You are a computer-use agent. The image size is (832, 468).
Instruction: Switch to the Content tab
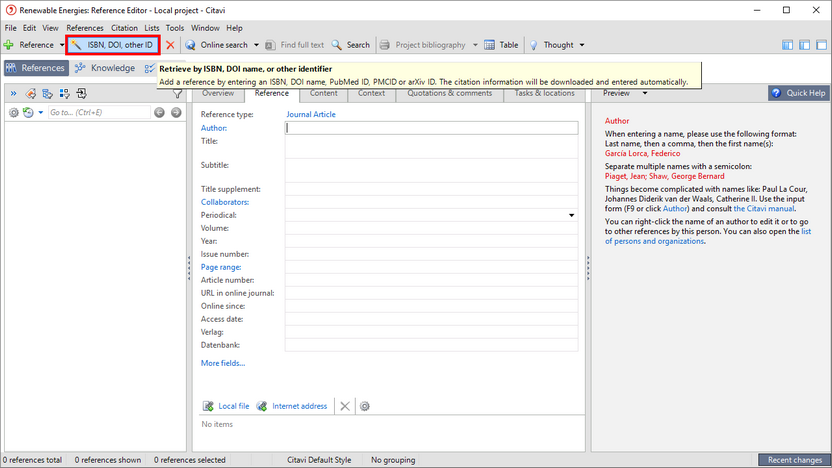(x=323, y=93)
